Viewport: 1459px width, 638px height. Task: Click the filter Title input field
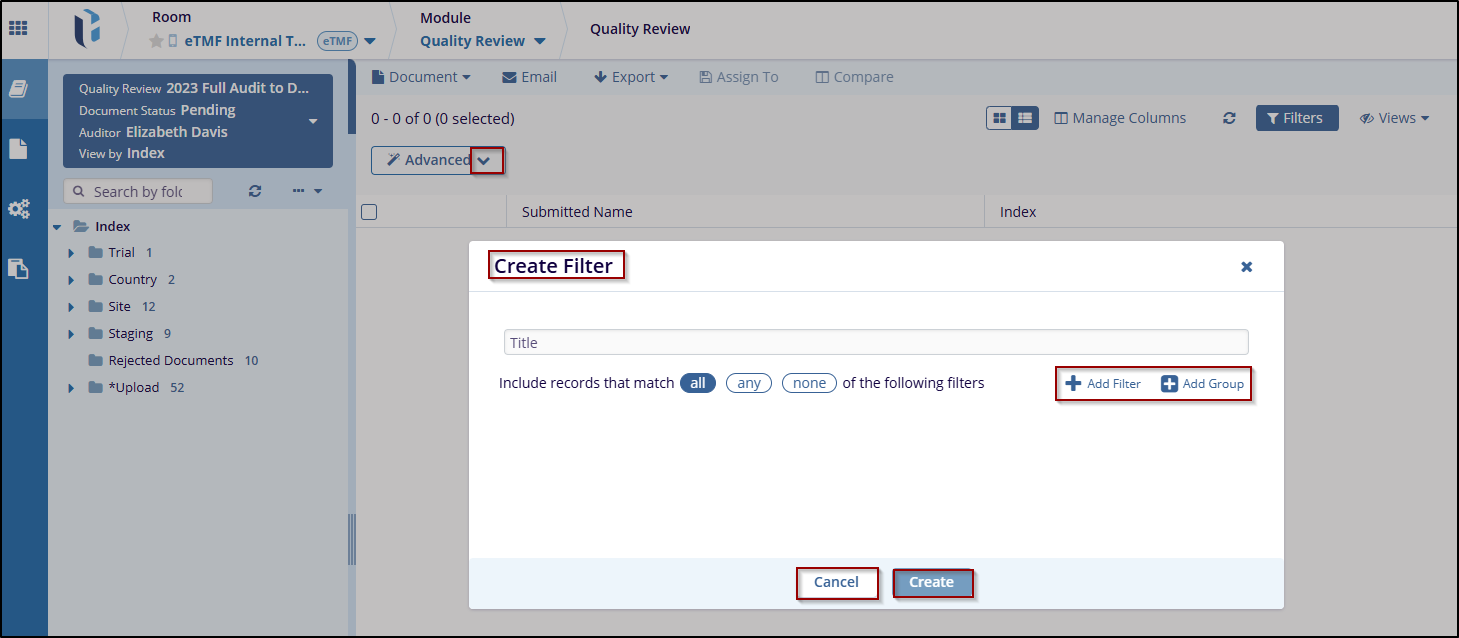pyautogui.click(x=875, y=342)
